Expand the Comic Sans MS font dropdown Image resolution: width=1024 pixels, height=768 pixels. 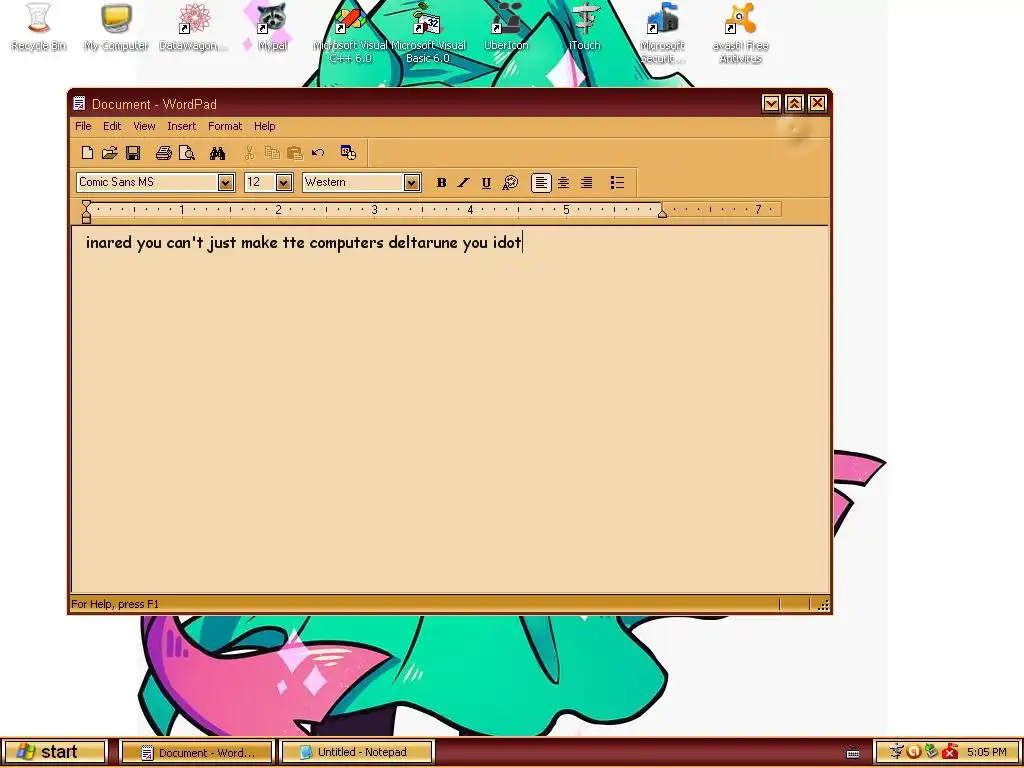point(225,182)
